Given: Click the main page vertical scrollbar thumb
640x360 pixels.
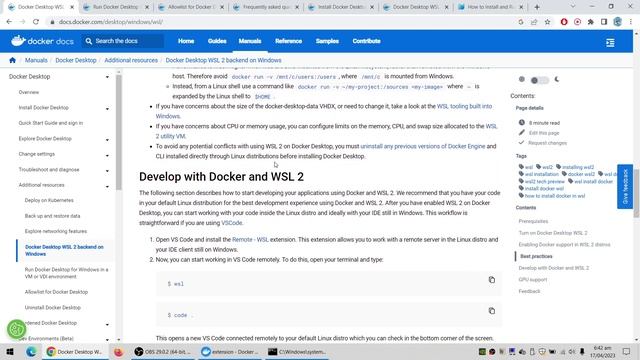Looking at the screenshot, I should pyautogui.click(x=636, y=193).
